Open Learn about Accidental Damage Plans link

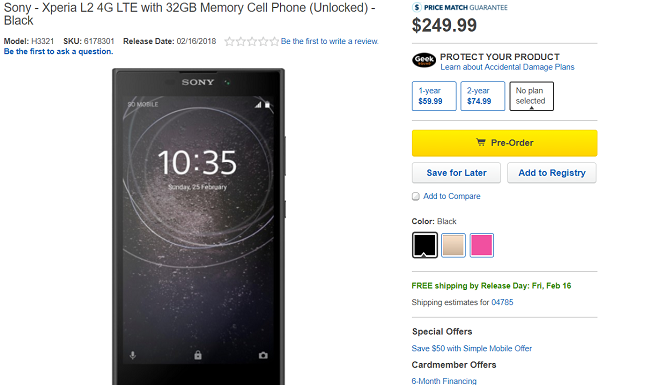[x=507, y=67]
